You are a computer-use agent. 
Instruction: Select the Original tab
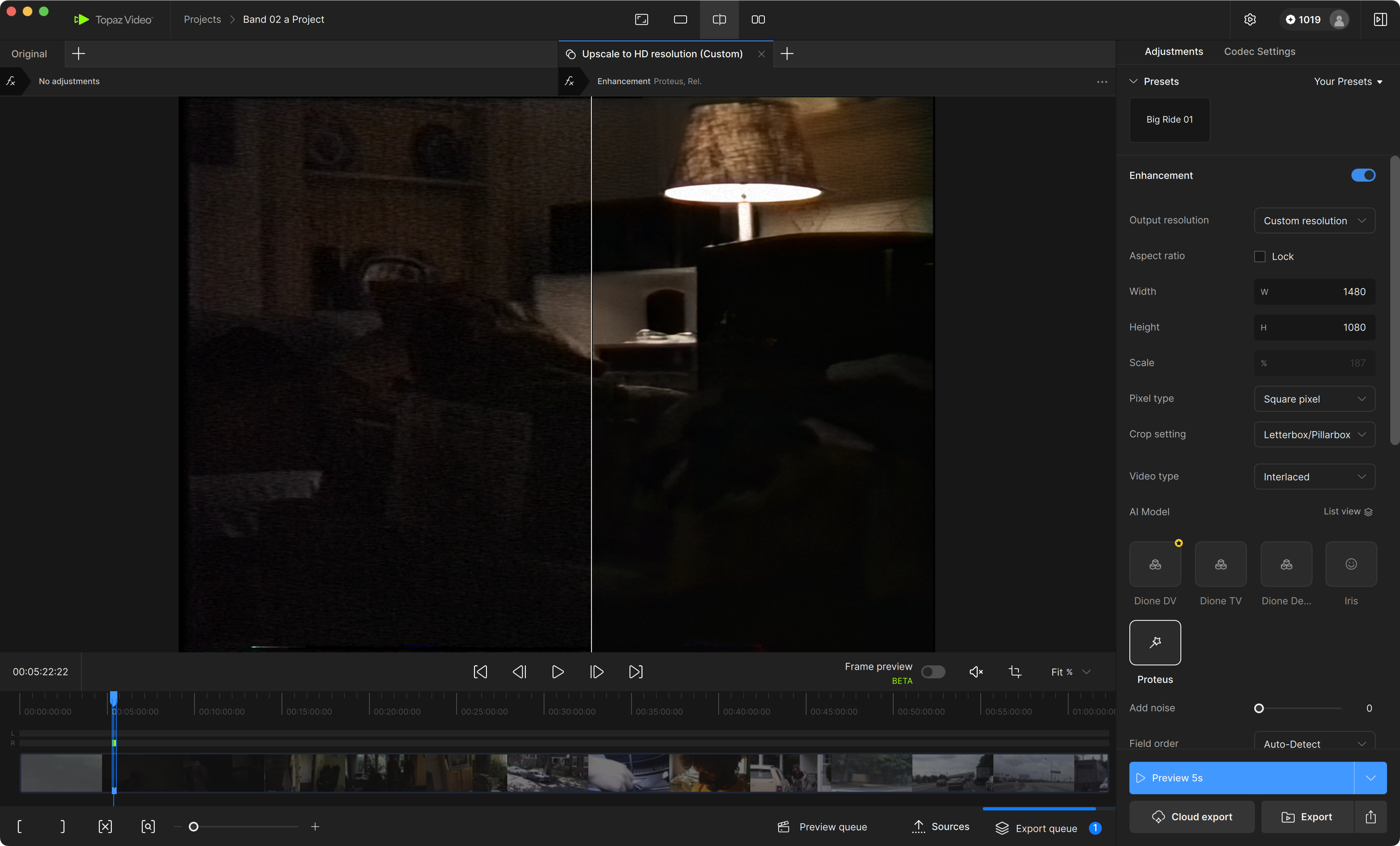29,53
